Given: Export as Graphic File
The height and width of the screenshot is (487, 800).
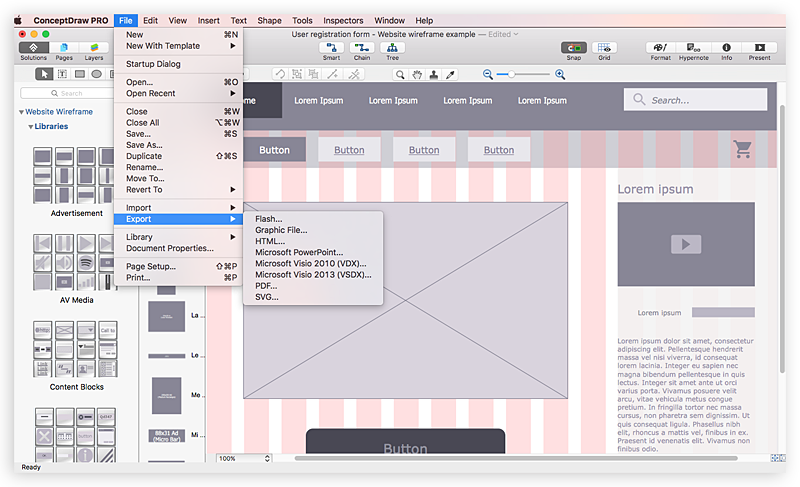Looking at the screenshot, I should (313, 230).
